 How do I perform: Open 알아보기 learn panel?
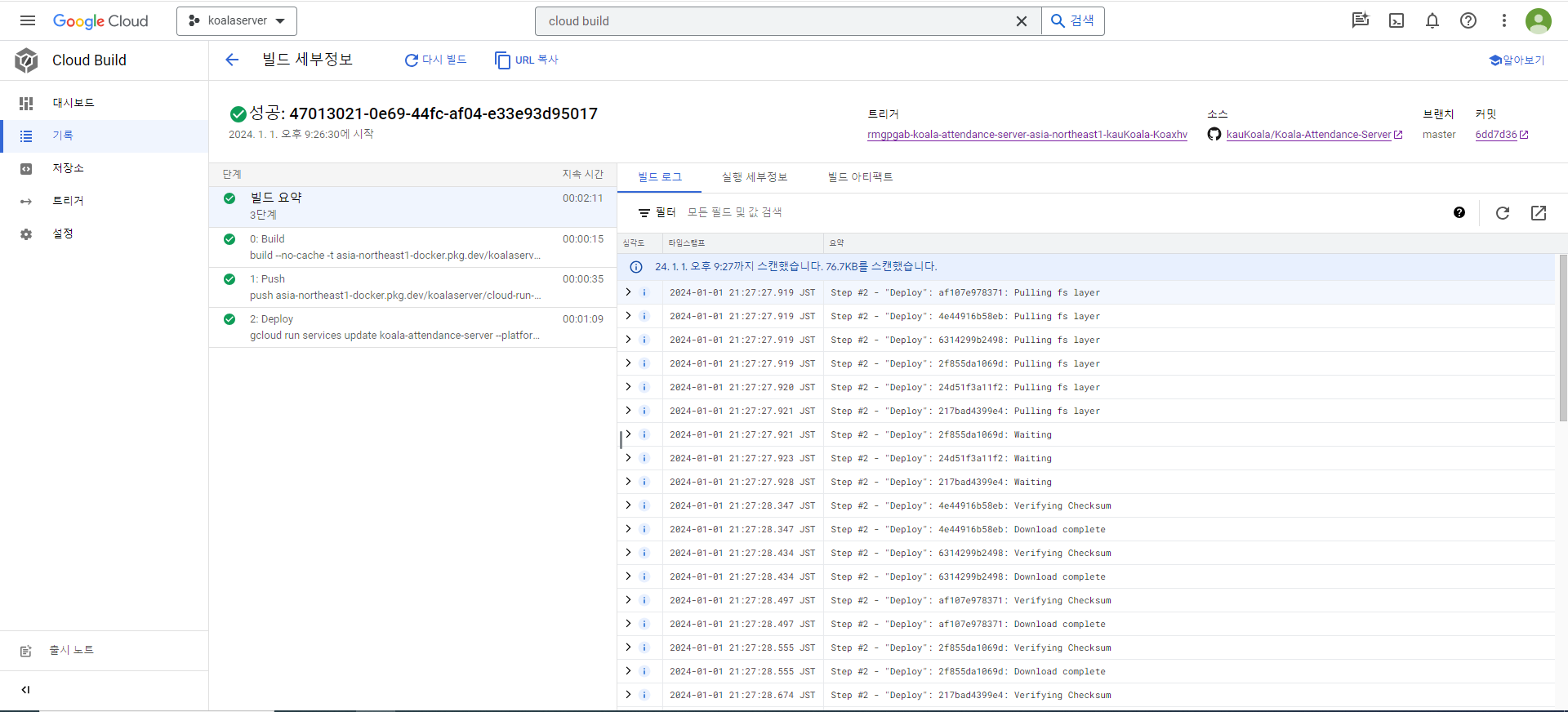tap(1517, 60)
